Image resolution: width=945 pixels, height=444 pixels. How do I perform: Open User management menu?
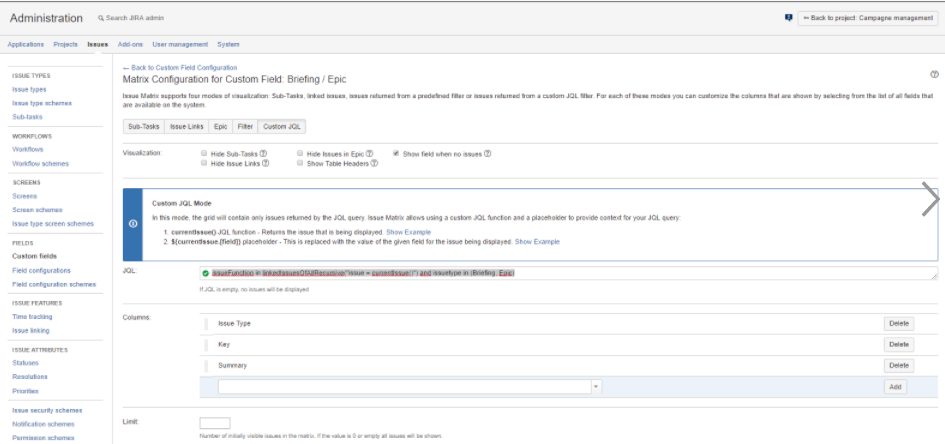(x=180, y=45)
